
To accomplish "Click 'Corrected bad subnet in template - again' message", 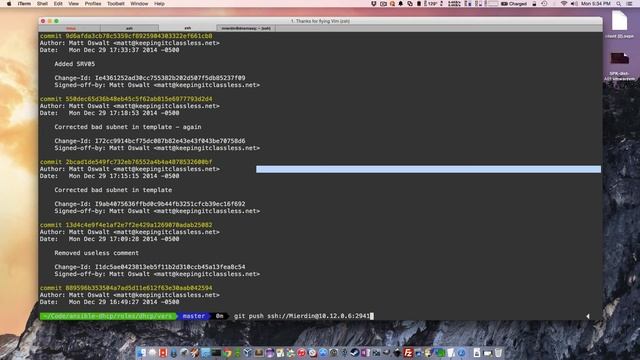I will click(x=128, y=127).
